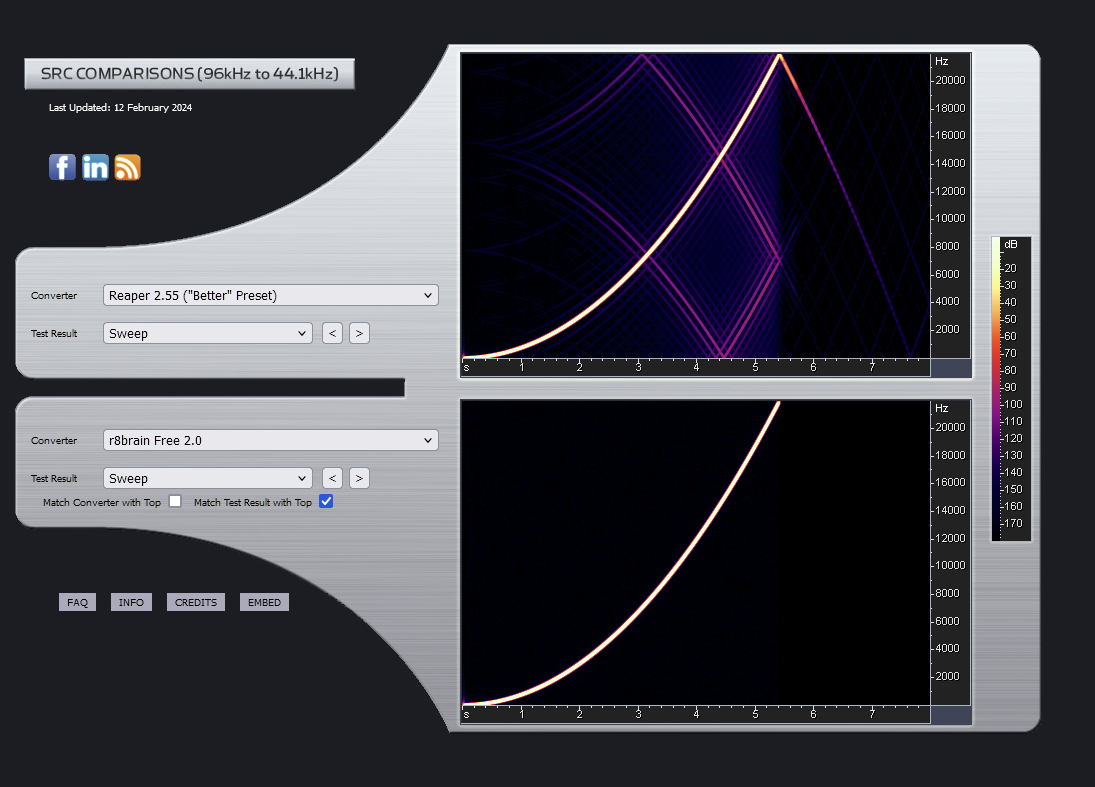Disable Match Test Result with Top checkbox
The image size is (1095, 787).
(326, 501)
